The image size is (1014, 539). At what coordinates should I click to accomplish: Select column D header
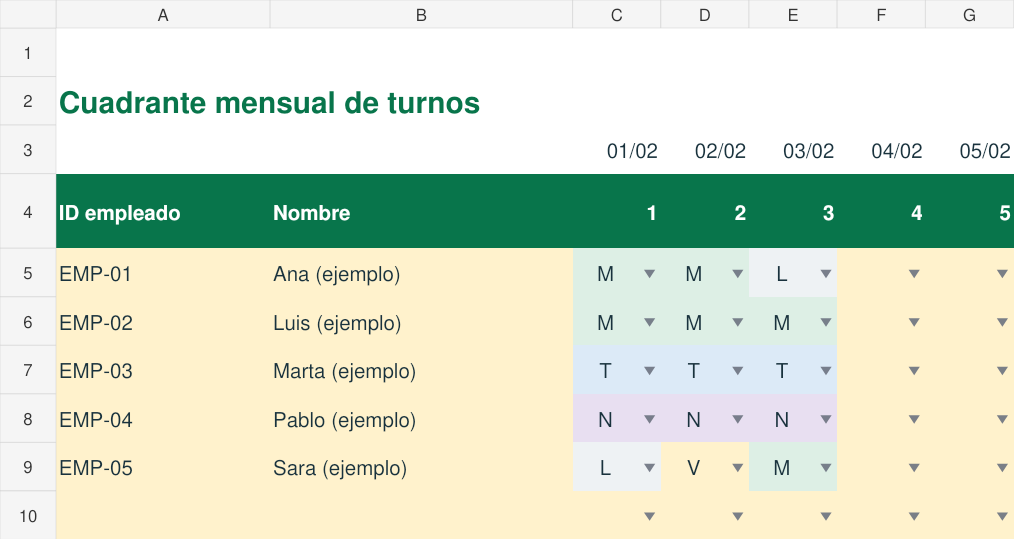tap(705, 14)
